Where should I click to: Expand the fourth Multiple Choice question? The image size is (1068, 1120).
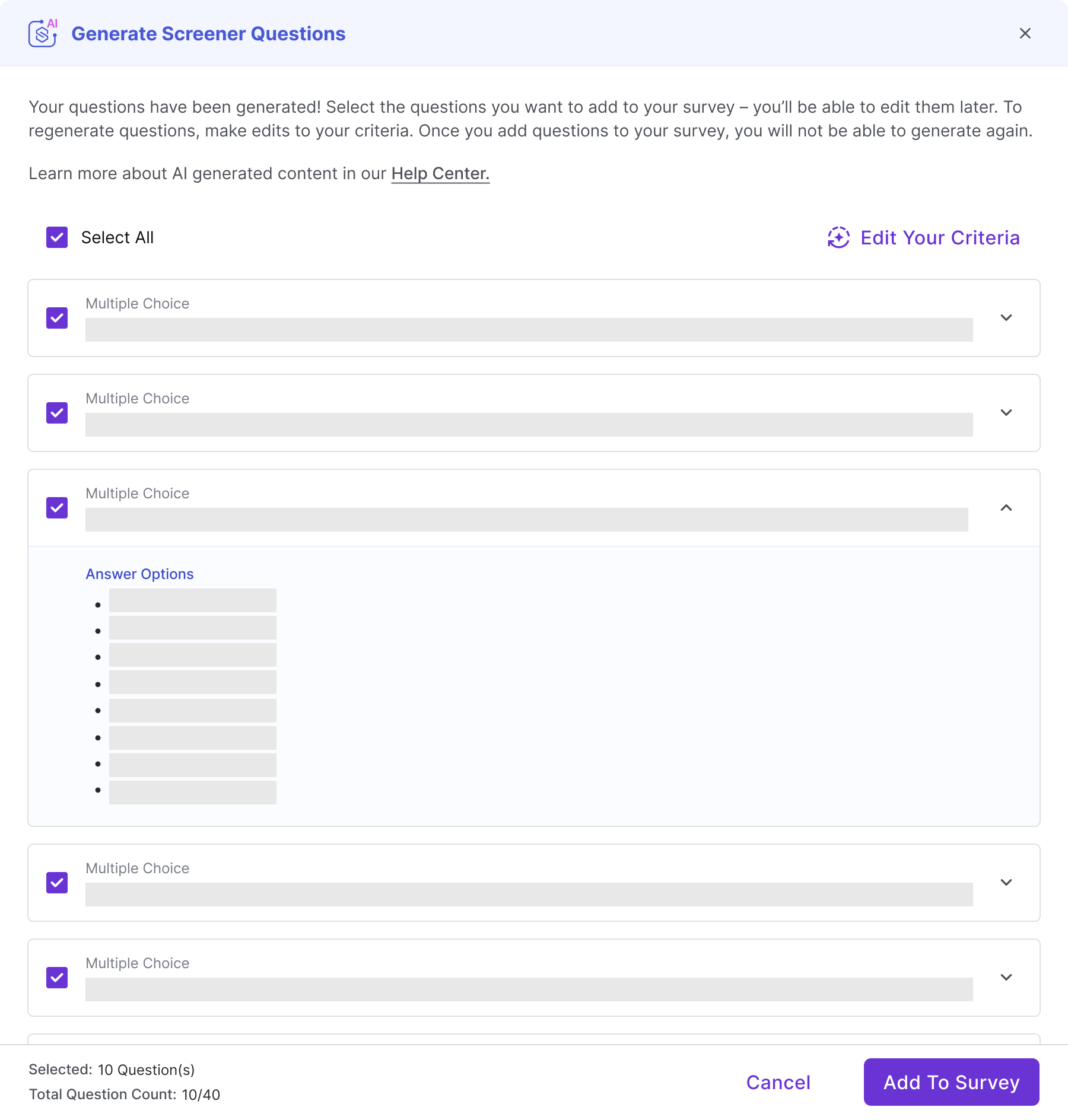tap(1006, 882)
